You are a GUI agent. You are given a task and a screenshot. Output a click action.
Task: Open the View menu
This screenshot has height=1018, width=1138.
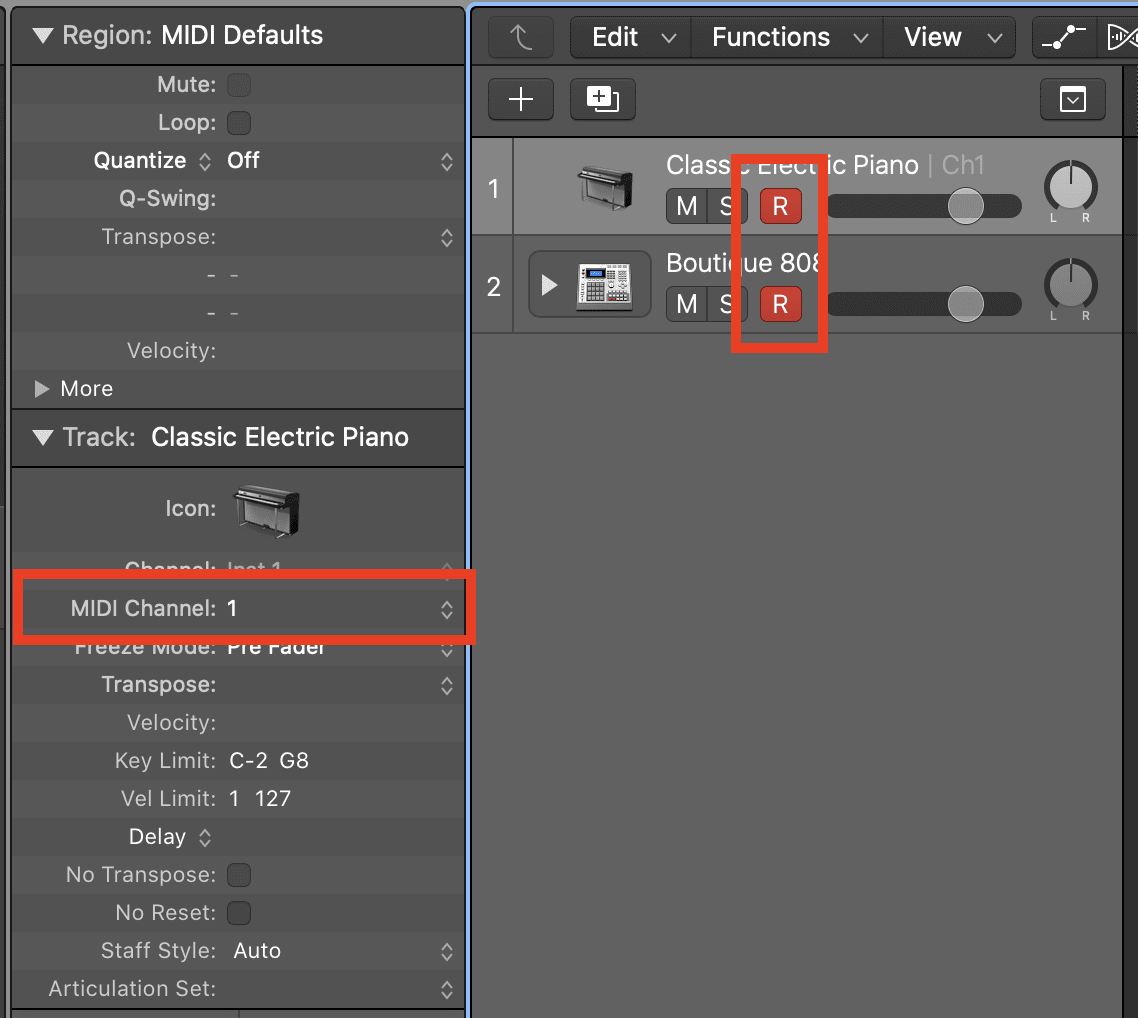click(x=951, y=37)
